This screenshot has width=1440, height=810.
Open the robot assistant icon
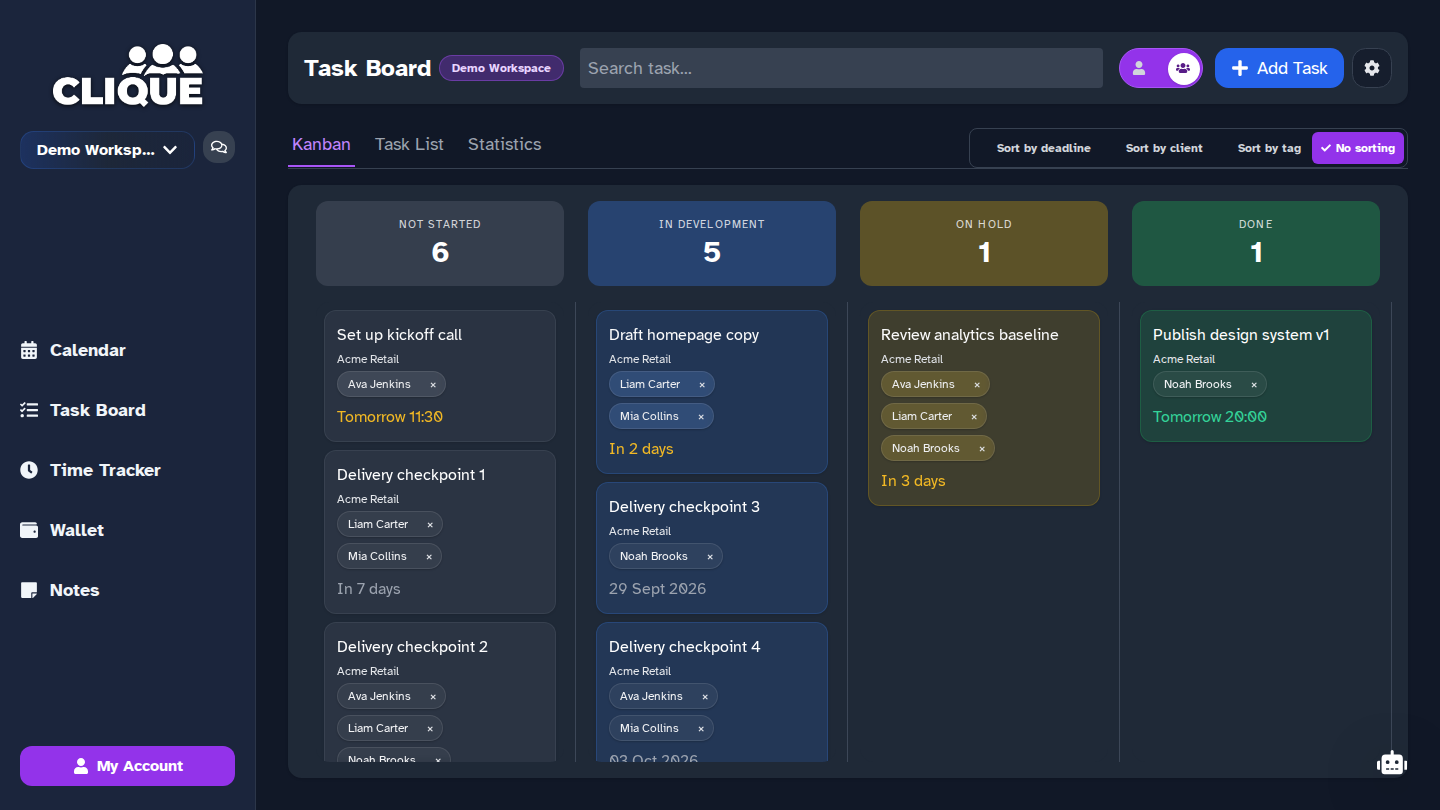pos(1392,763)
